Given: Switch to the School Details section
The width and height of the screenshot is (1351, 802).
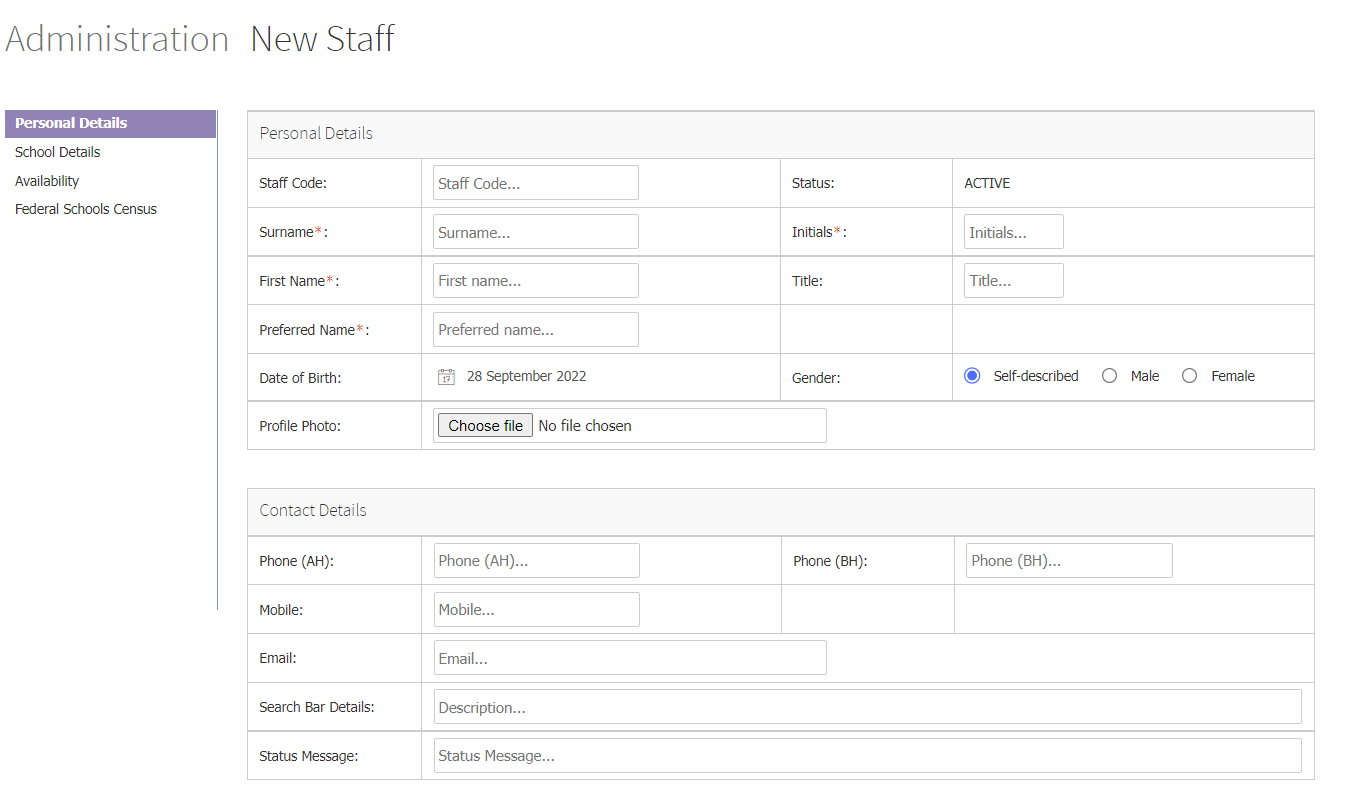Looking at the screenshot, I should tap(57, 151).
